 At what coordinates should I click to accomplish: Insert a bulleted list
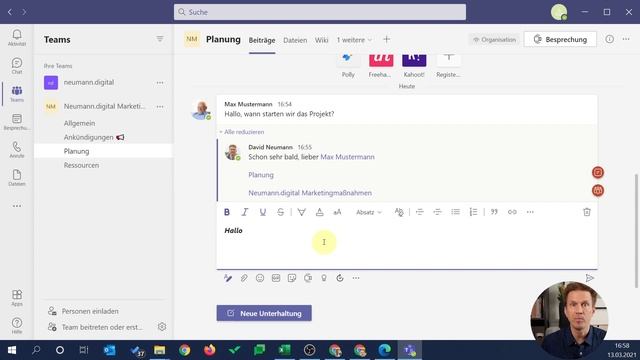click(455, 212)
